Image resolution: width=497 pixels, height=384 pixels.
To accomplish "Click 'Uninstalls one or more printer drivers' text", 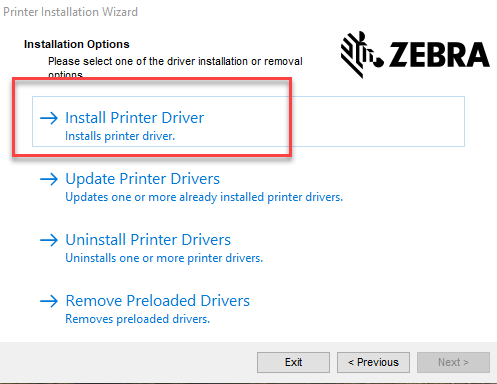I will click(x=164, y=258).
